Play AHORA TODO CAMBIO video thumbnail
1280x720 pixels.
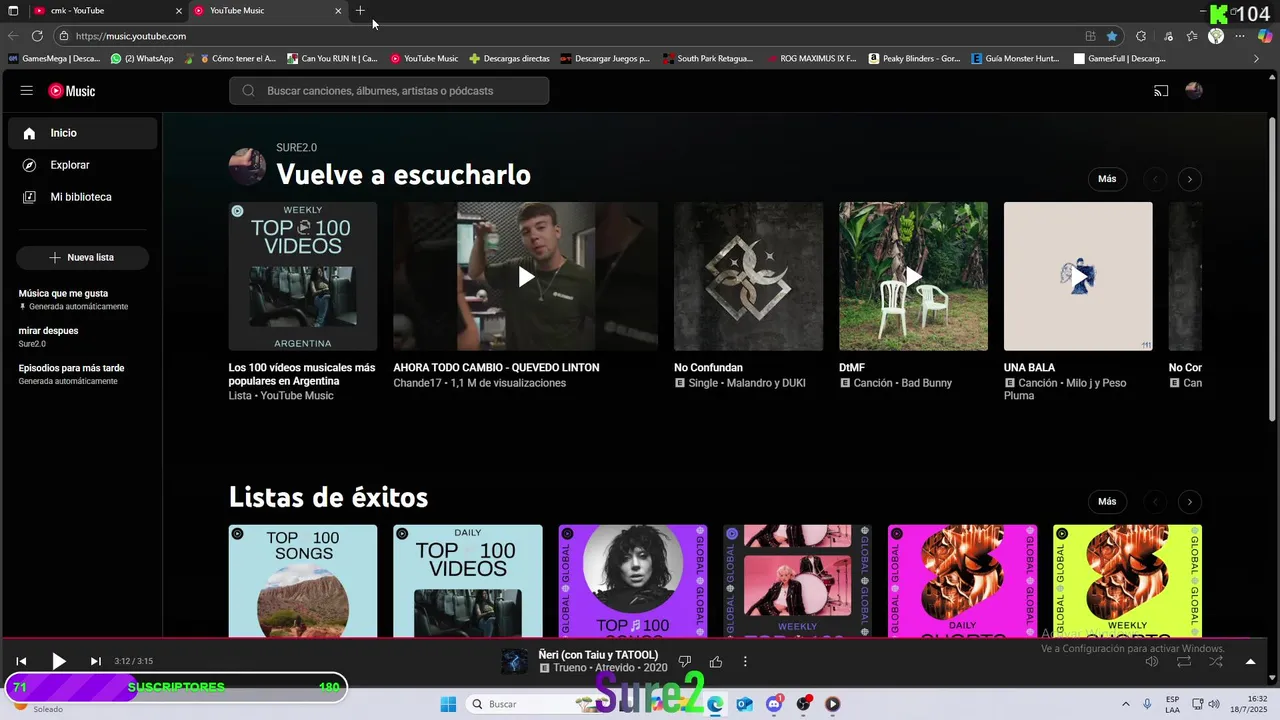coord(526,276)
